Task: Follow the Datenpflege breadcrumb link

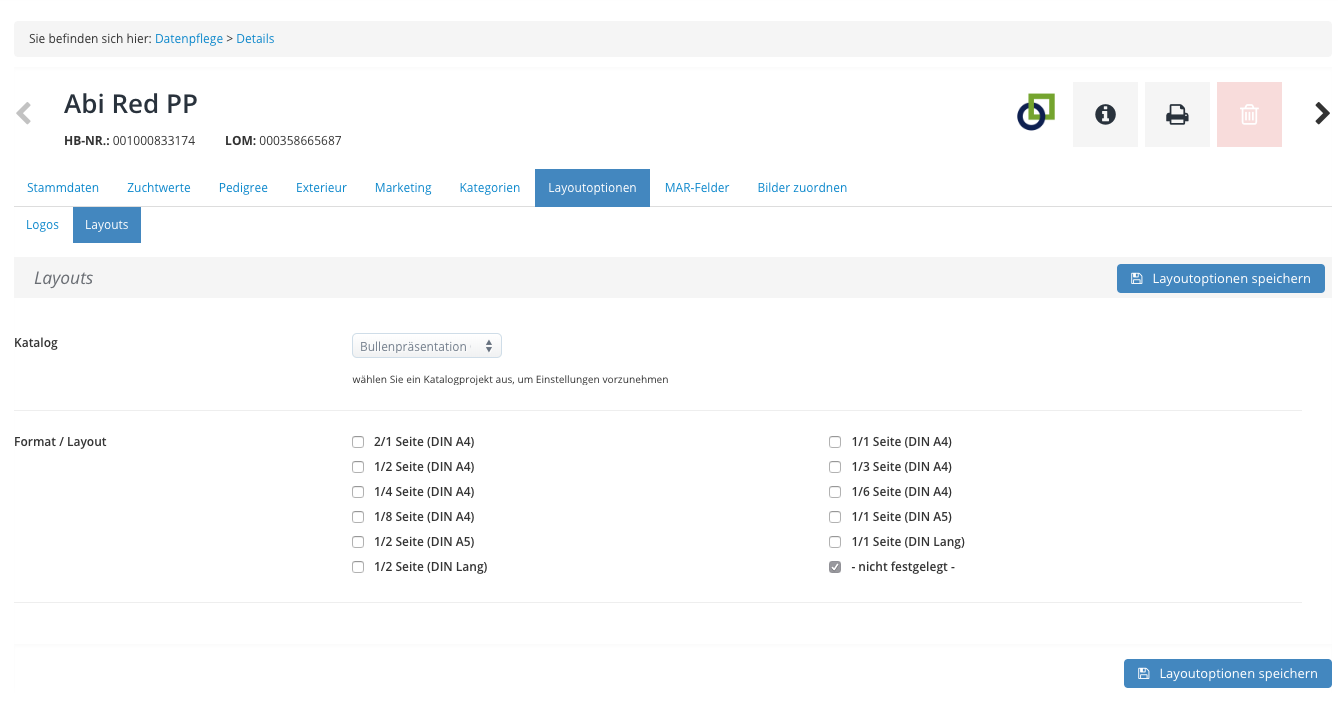Action: 189,39
